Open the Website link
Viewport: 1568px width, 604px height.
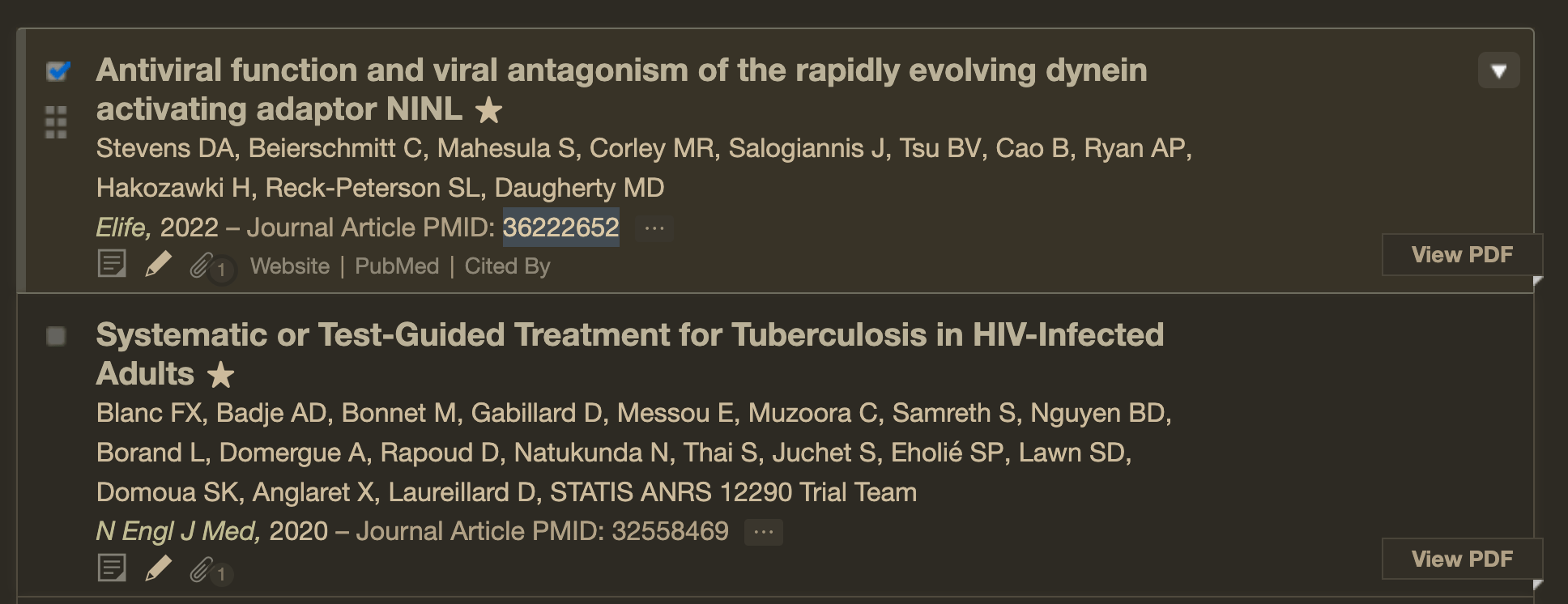tap(290, 266)
